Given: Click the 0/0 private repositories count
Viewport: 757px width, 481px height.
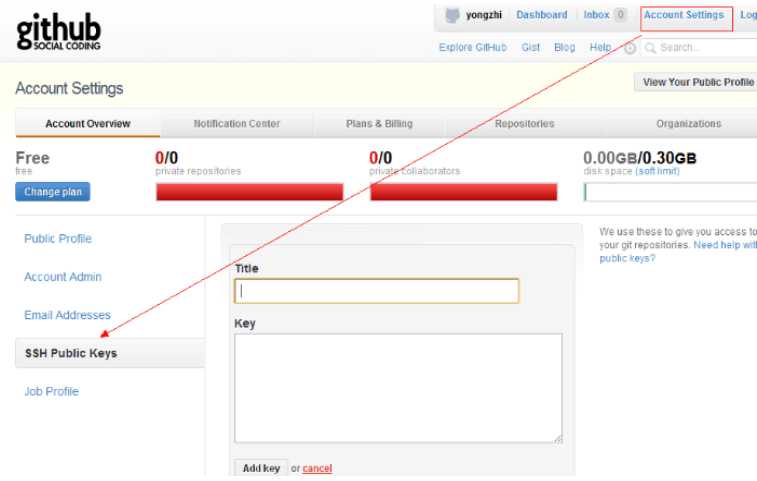Looking at the screenshot, I should click(x=166, y=158).
